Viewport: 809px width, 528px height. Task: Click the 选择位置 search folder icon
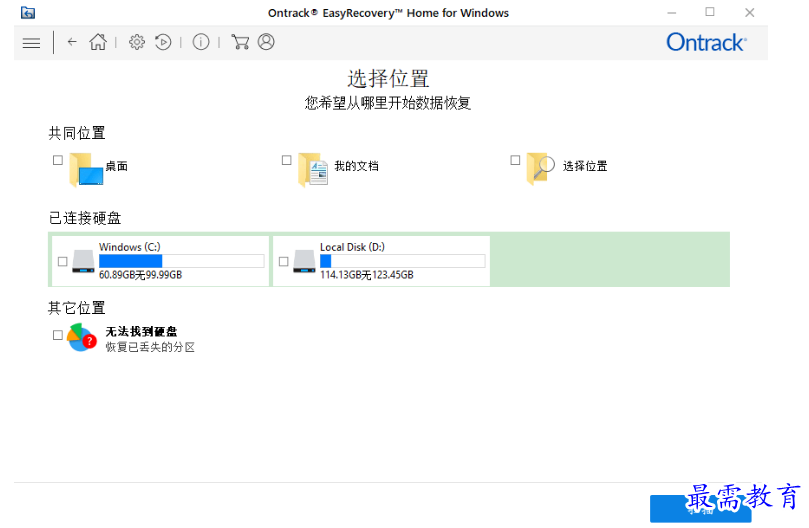(541, 168)
